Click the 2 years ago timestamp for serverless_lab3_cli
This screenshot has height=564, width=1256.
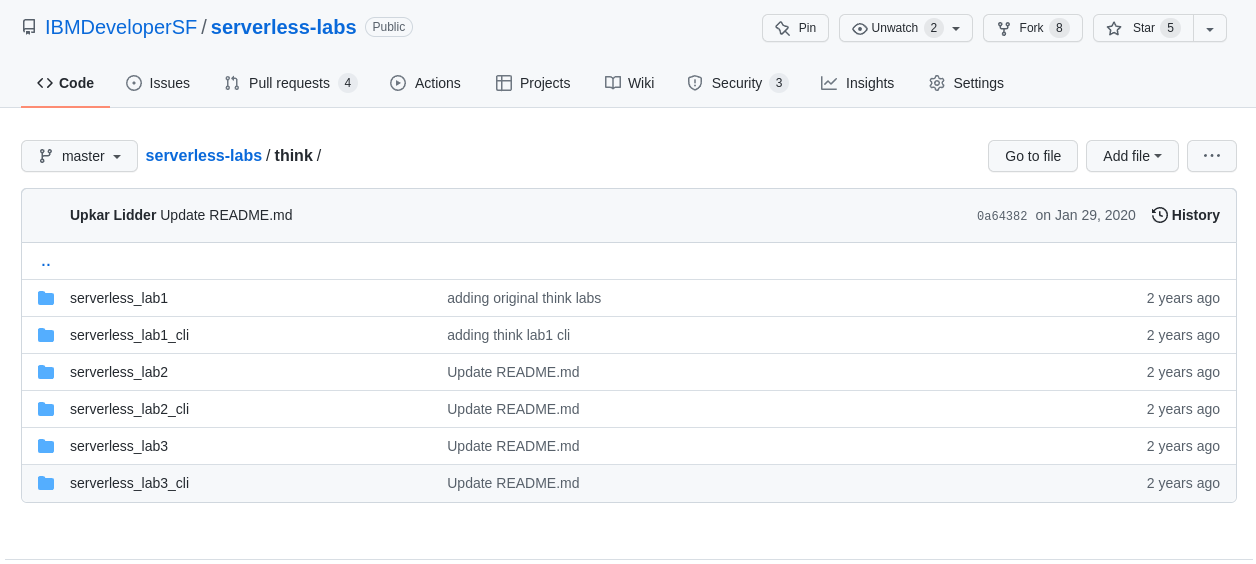[1183, 483]
